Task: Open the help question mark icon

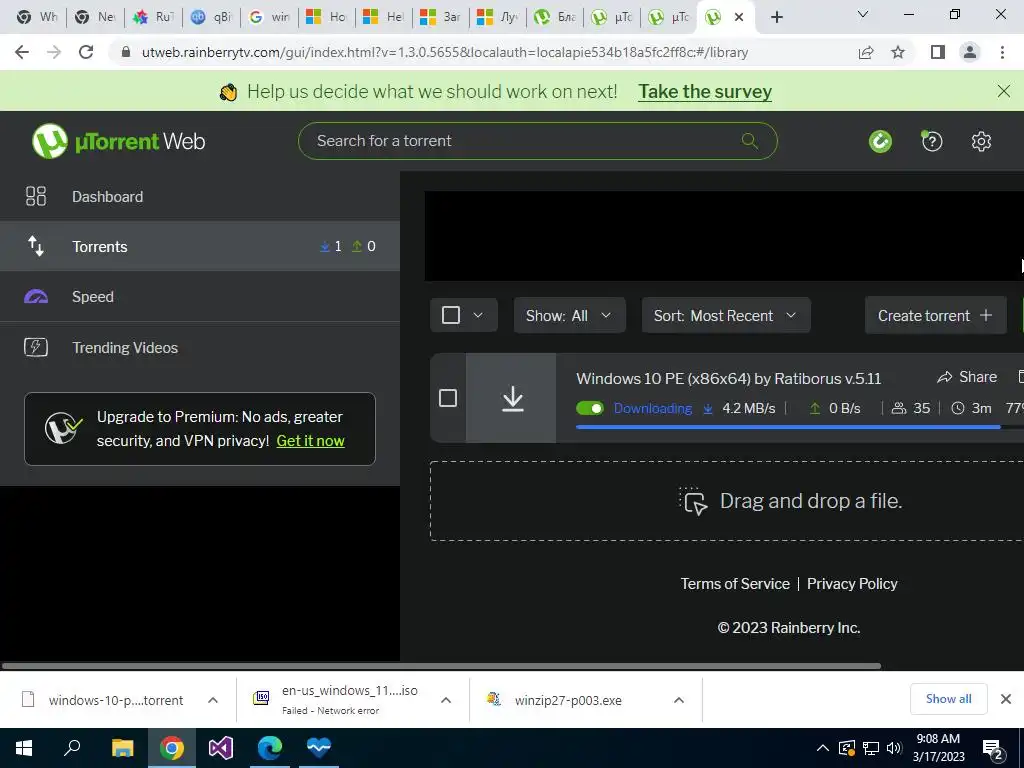Action: (931, 141)
